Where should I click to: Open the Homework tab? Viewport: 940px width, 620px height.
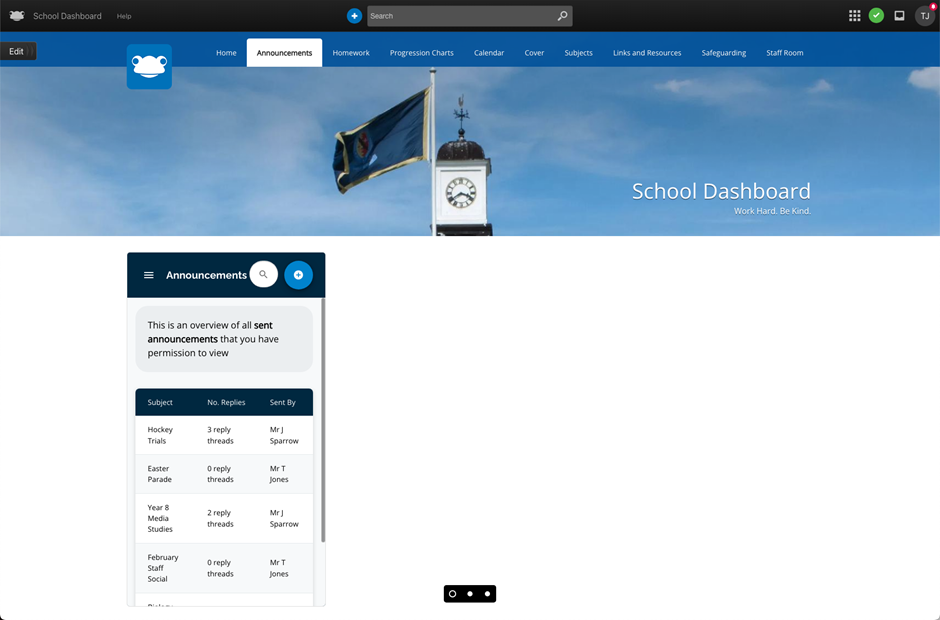351,53
